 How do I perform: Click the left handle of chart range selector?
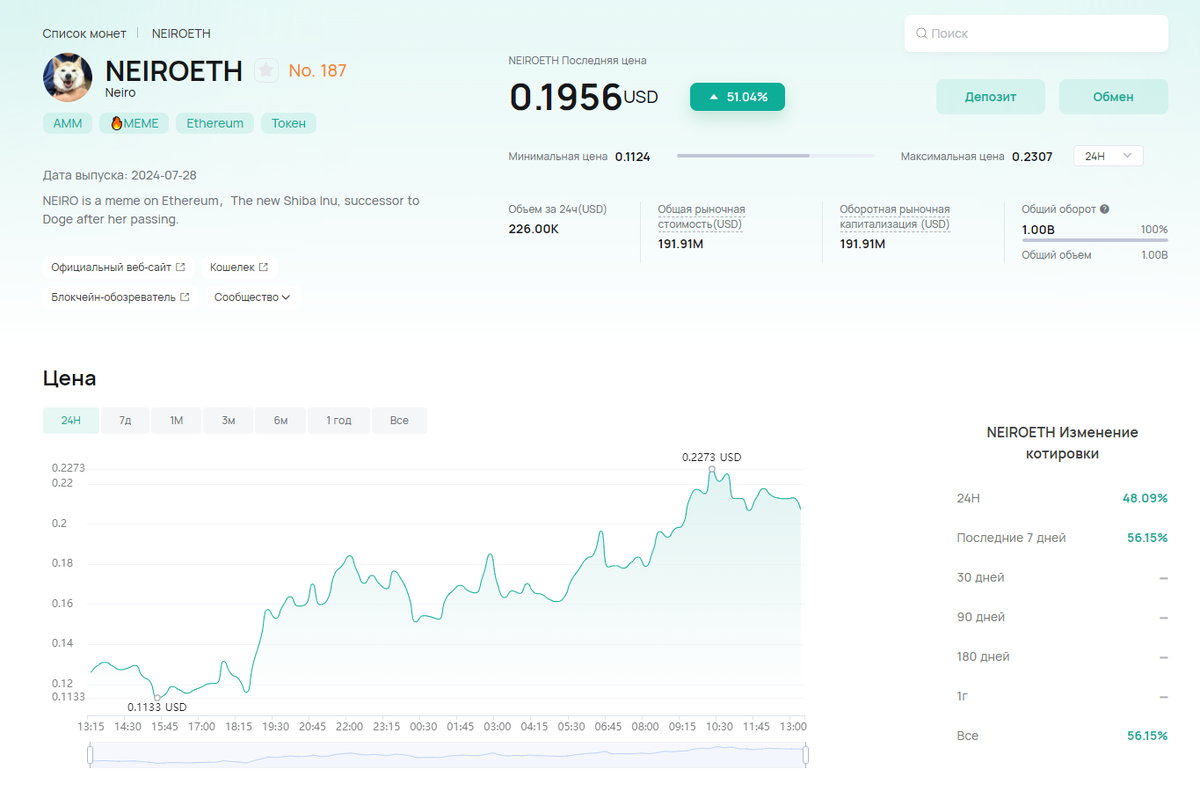click(90, 756)
